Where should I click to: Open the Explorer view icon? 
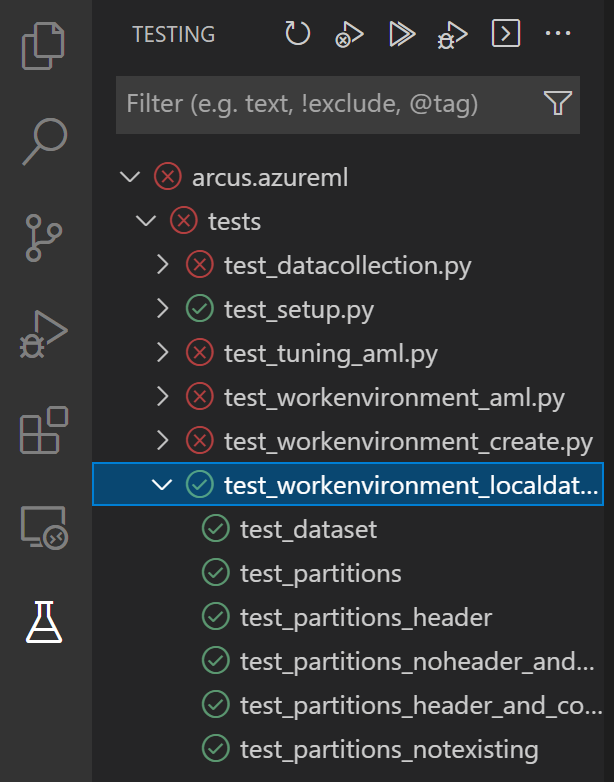coord(45,47)
